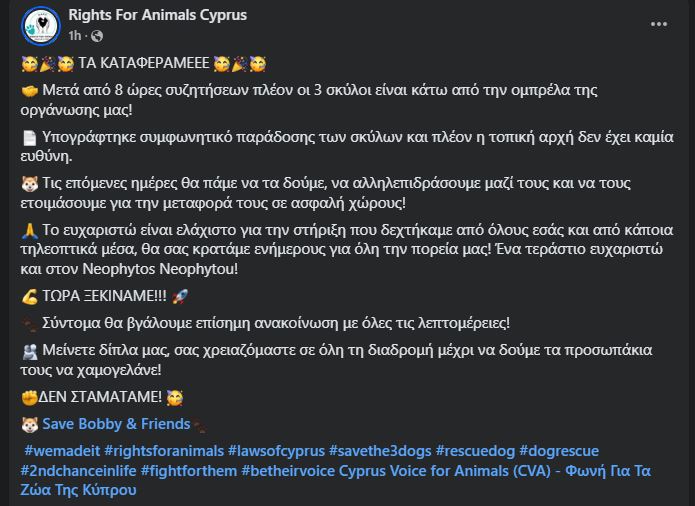Click the Rights For Animals Cyprus profile picture
This screenshot has width=695, height=506.
coord(41,26)
